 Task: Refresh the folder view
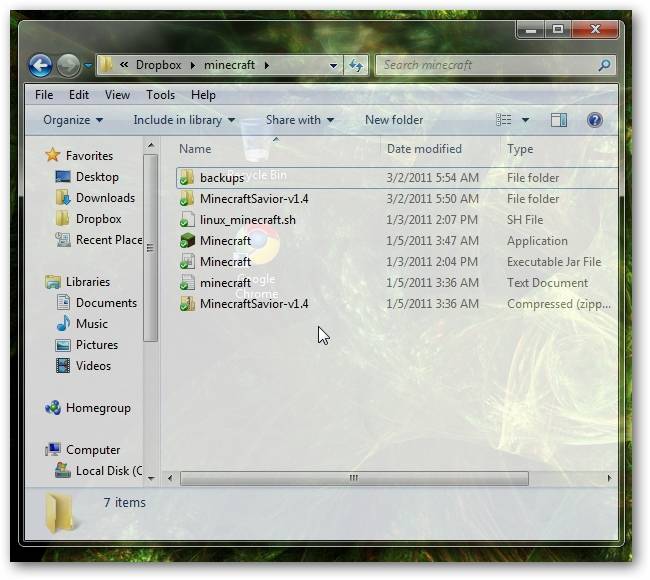[x=356, y=65]
